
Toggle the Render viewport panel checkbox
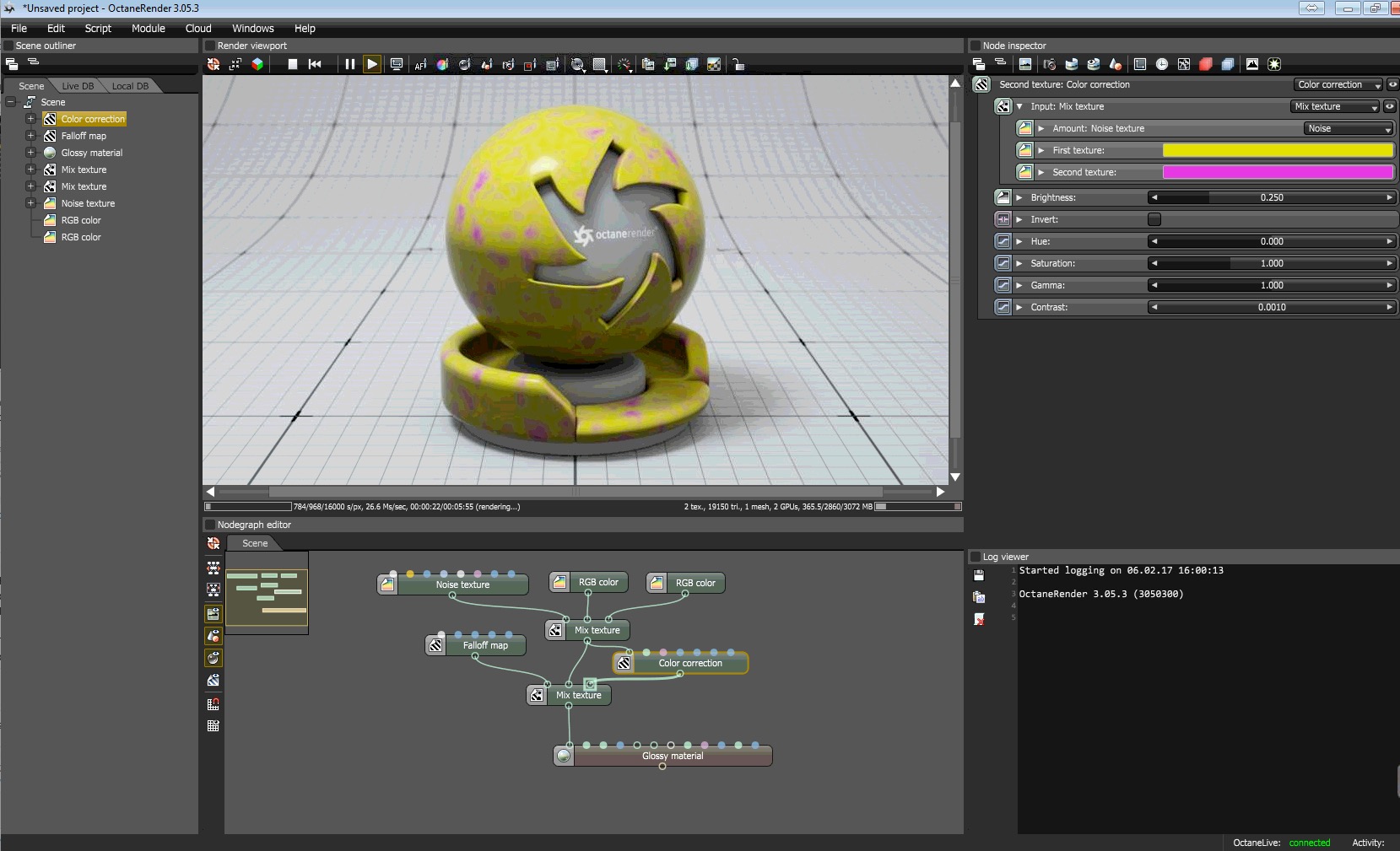[210, 46]
